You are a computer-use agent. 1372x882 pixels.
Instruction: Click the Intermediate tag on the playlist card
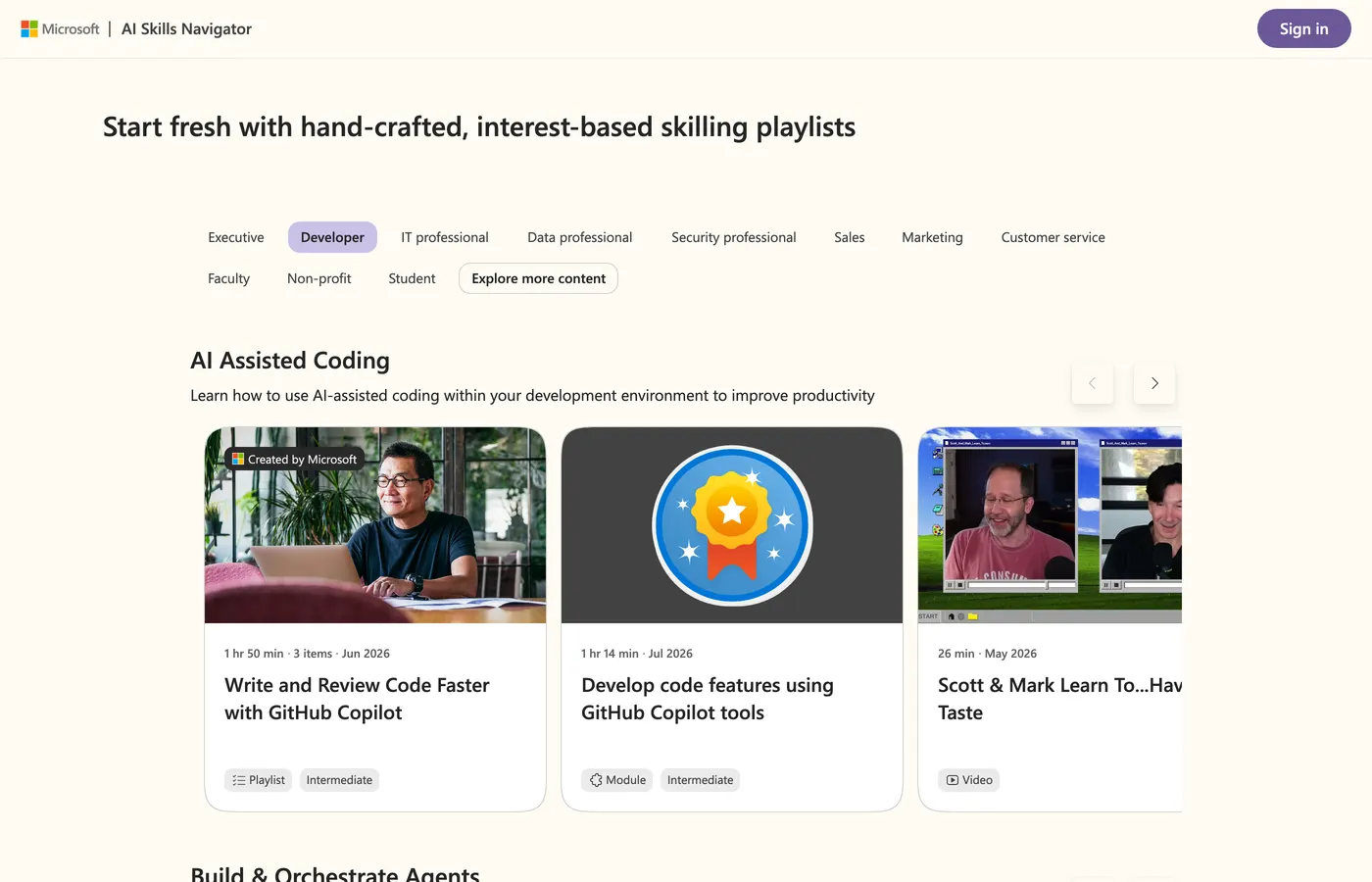(x=339, y=780)
